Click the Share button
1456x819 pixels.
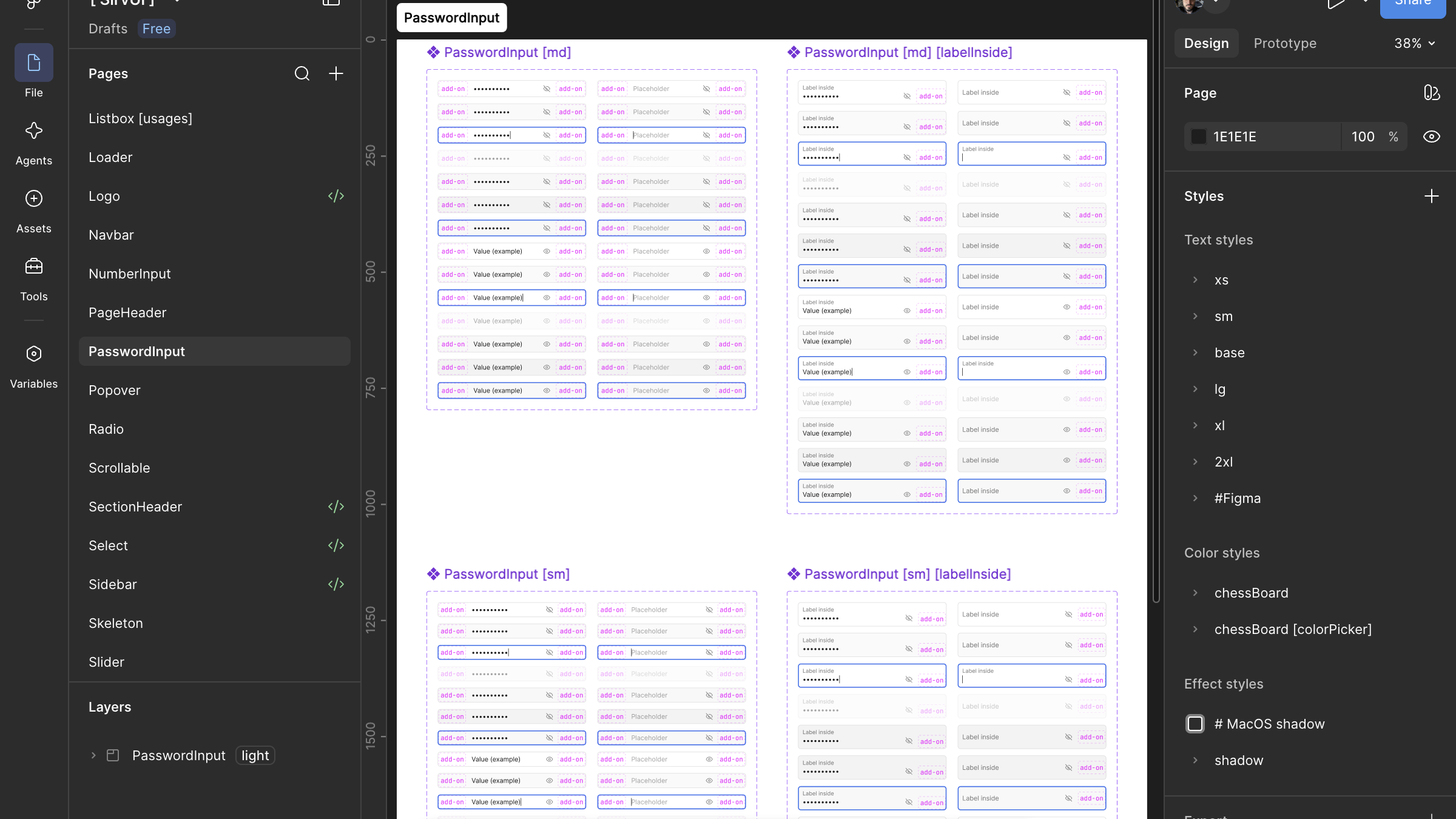(1413, 6)
